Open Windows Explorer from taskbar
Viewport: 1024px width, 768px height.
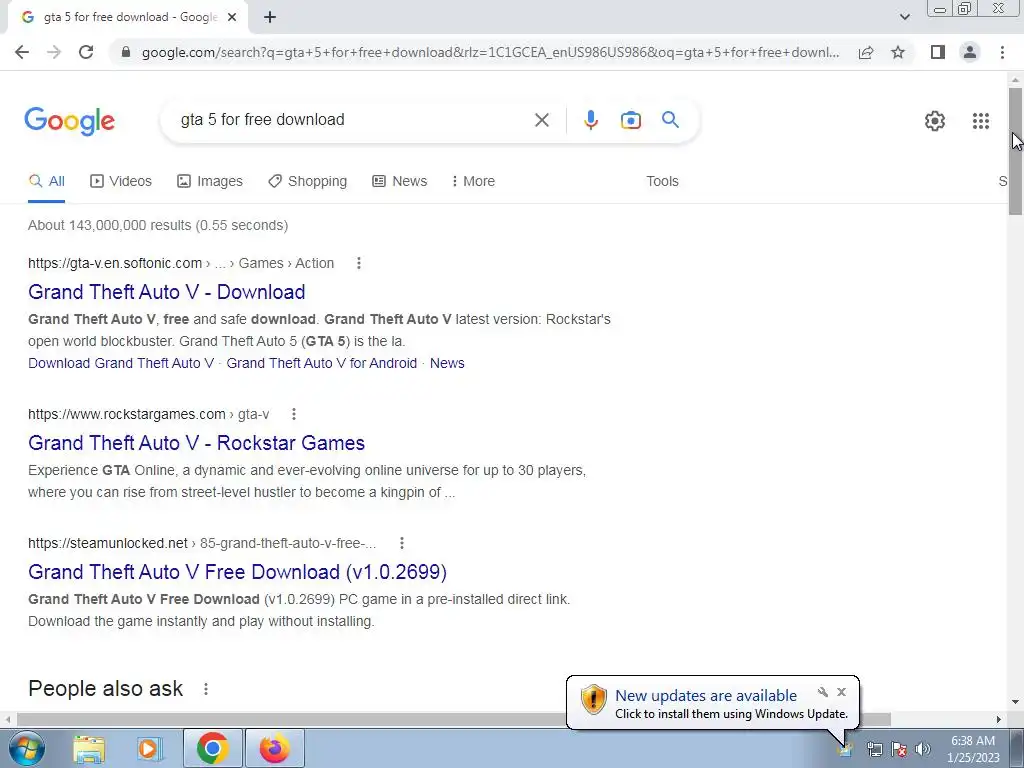pyautogui.click(x=89, y=748)
